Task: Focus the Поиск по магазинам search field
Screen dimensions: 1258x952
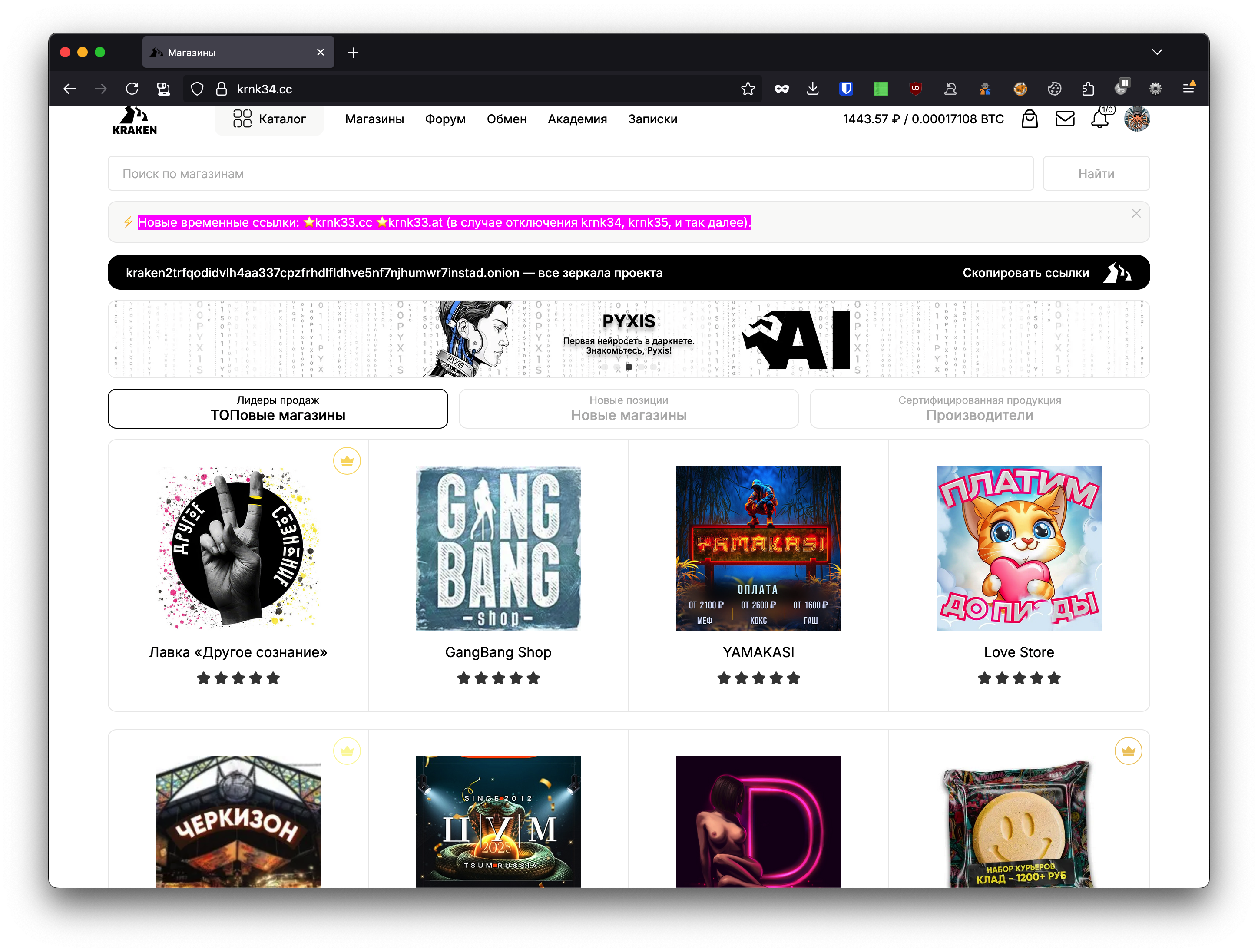Action: pyautogui.click(x=570, y=173)
